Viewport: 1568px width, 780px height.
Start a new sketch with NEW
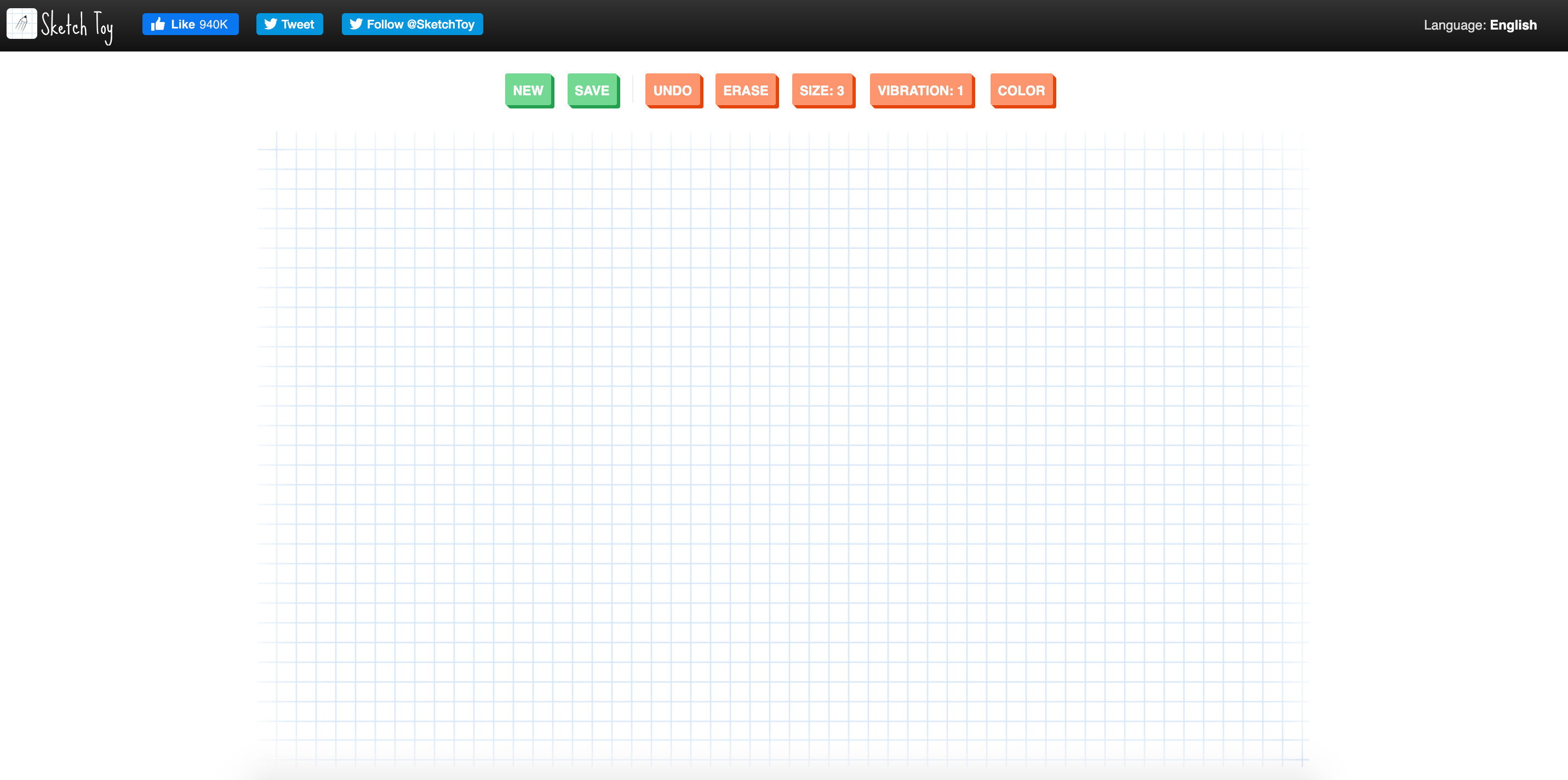pos(529,91)
